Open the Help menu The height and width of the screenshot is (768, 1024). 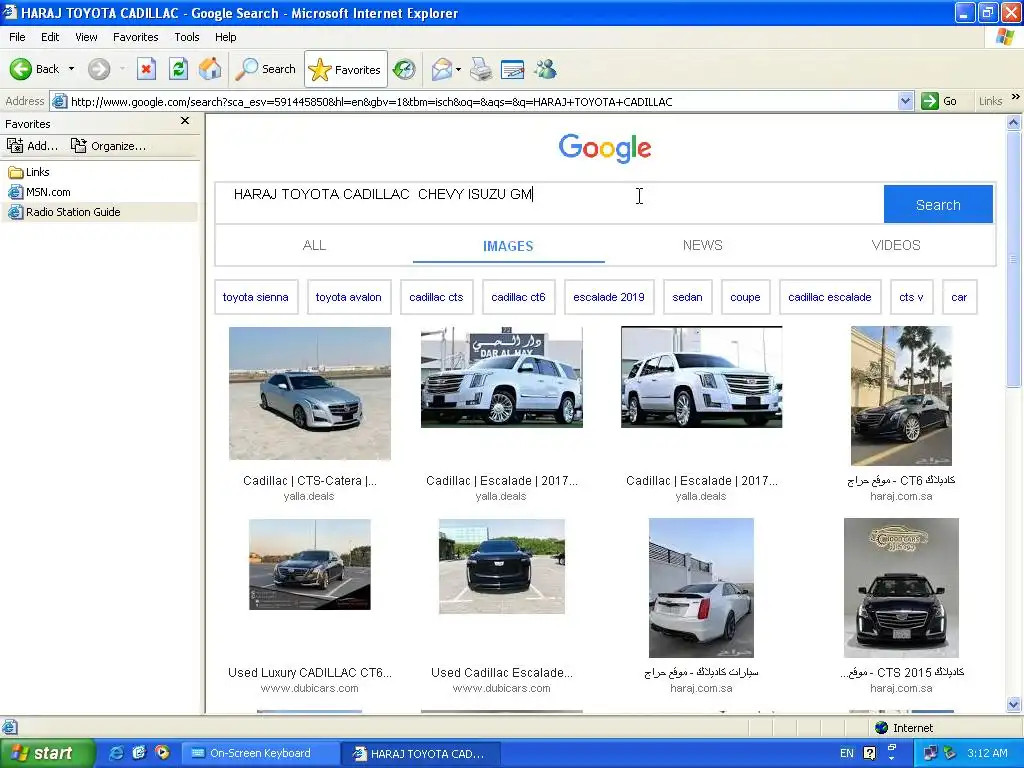[226, 37]
